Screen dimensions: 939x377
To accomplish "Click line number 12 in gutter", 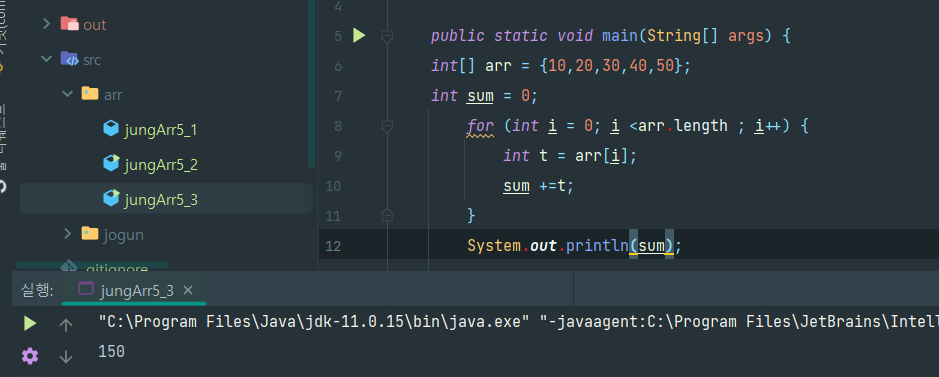I will click(333, 246).
